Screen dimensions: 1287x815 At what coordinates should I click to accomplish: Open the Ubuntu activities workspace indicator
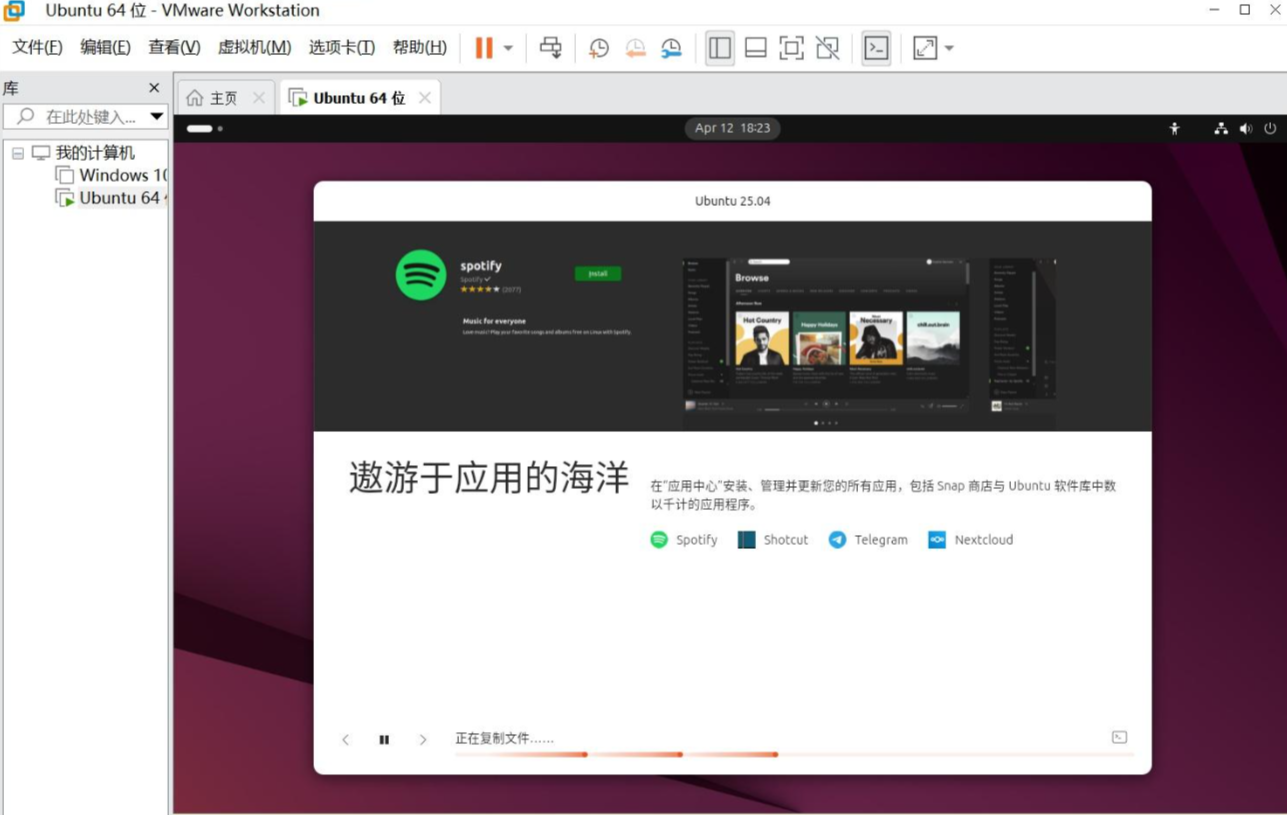(x=205, y=129)
